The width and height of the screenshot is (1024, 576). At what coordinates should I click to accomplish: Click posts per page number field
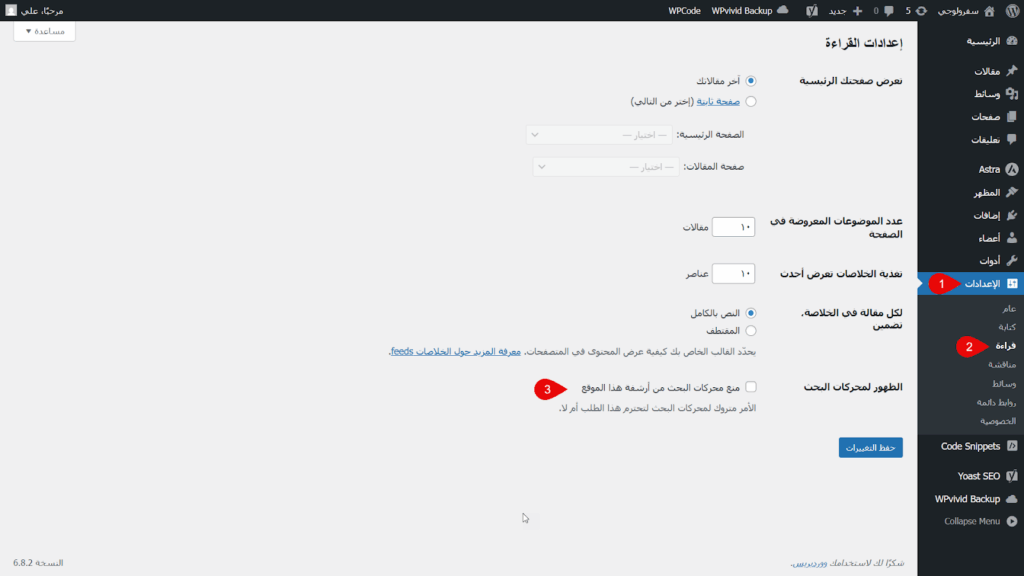coord(733,227)
